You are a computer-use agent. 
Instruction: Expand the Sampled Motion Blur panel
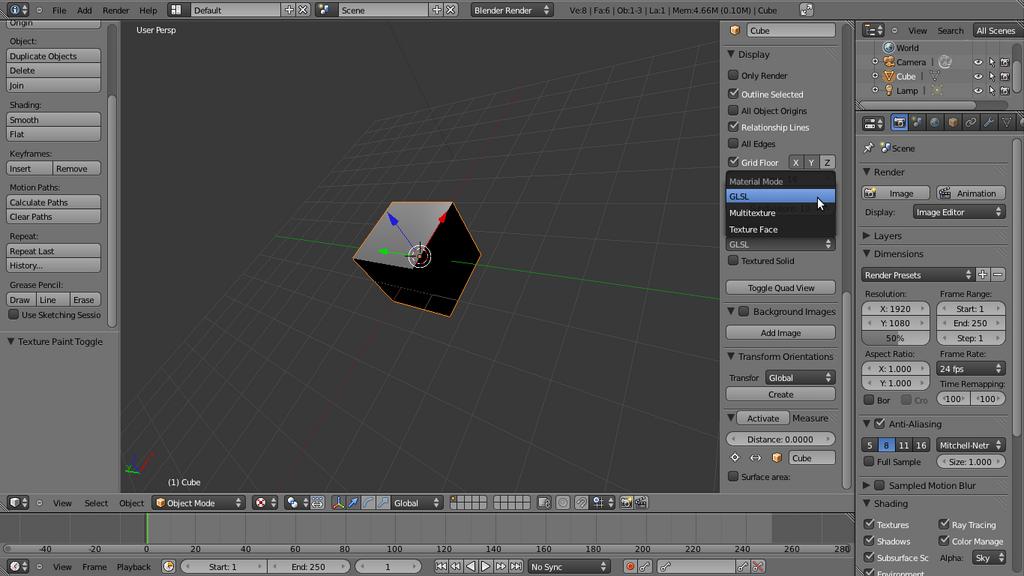[866, 486]
